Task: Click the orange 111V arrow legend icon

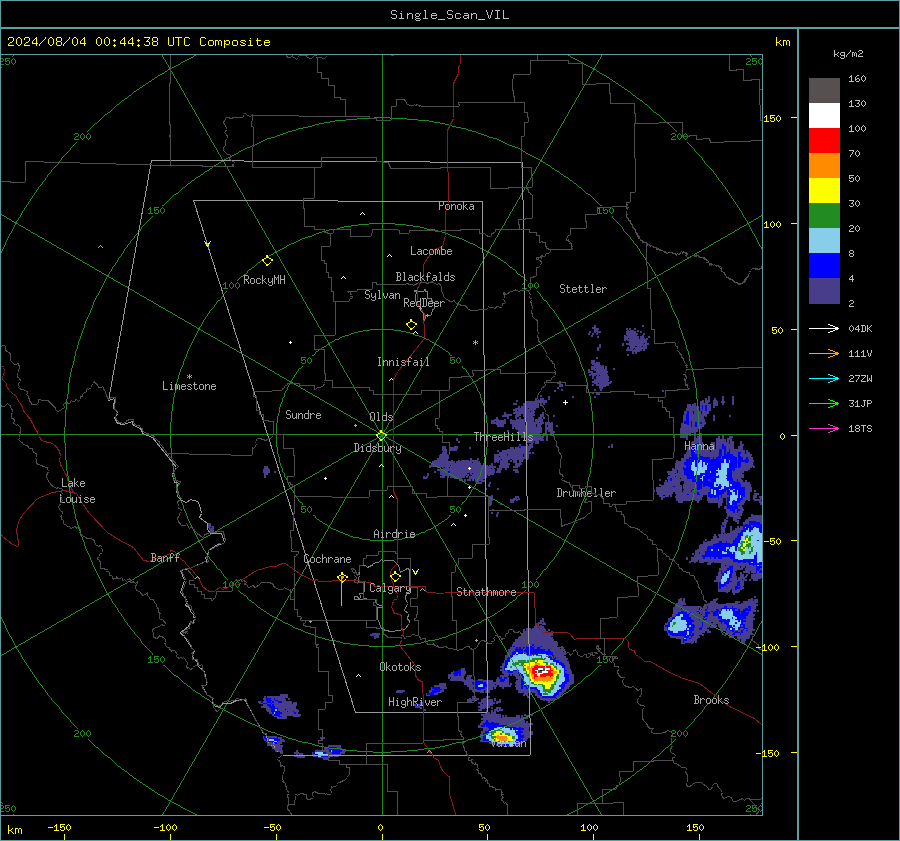Action: [824, 354]
